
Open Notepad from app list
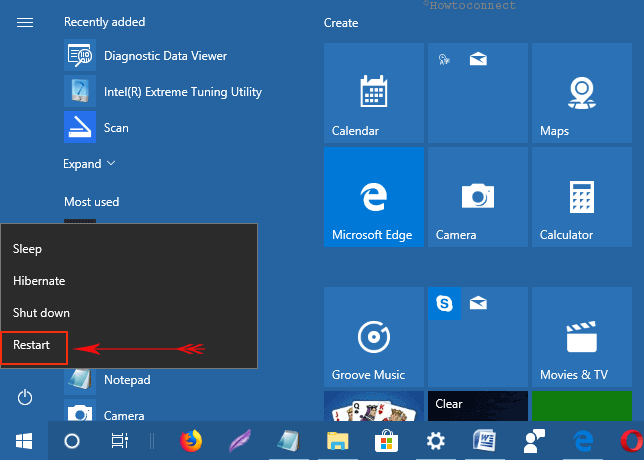tap(127, 380)
